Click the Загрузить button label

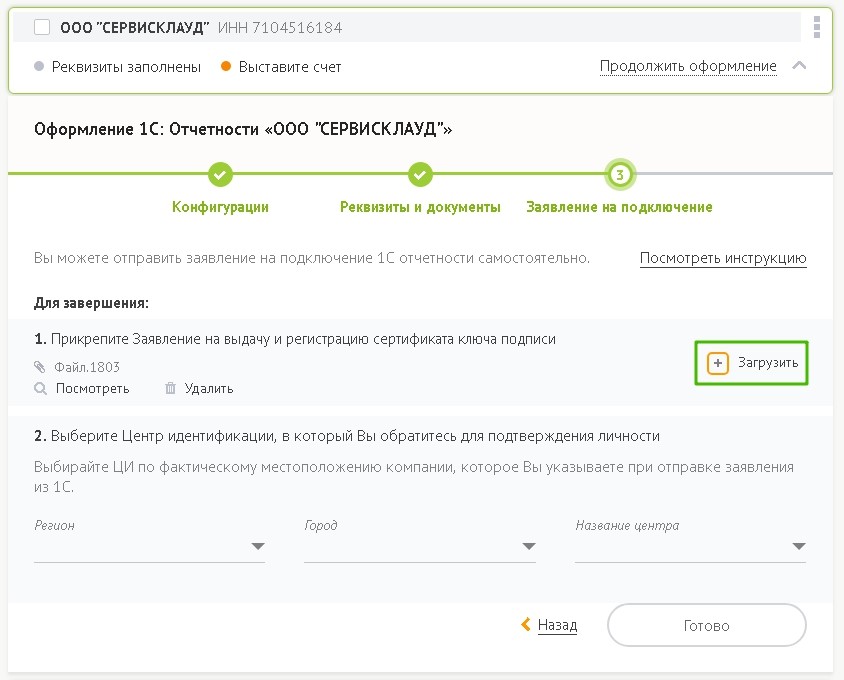click(x=768, y=363)
